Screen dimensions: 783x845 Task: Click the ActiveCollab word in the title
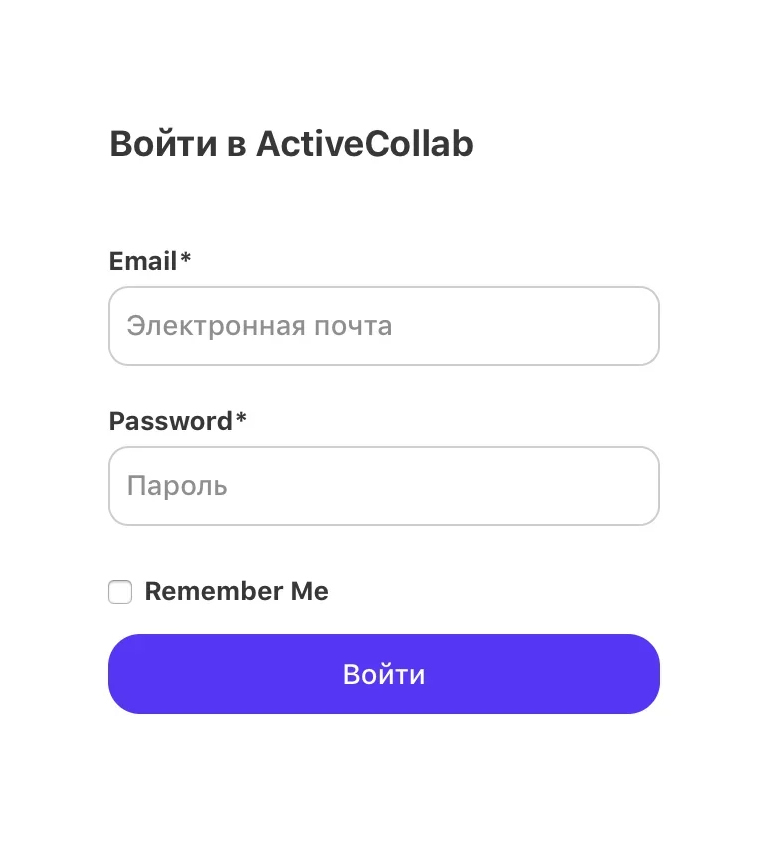point(364,144)
